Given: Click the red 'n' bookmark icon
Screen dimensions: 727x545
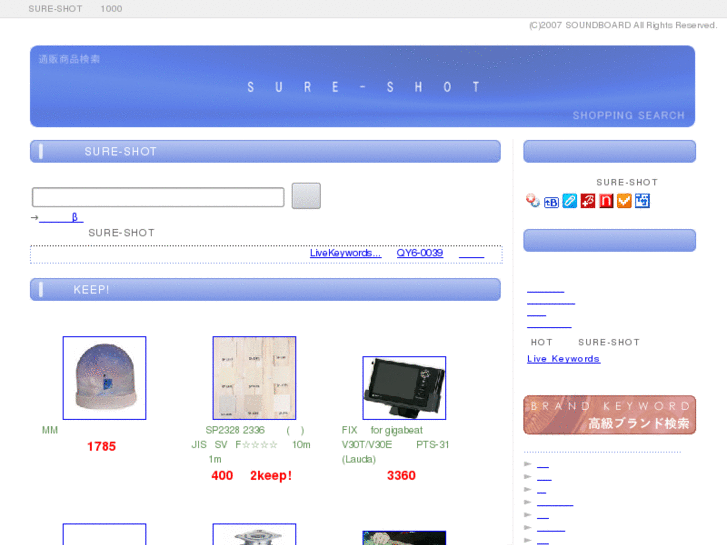Looking at the screenshot, I should (x=606, y=201).
